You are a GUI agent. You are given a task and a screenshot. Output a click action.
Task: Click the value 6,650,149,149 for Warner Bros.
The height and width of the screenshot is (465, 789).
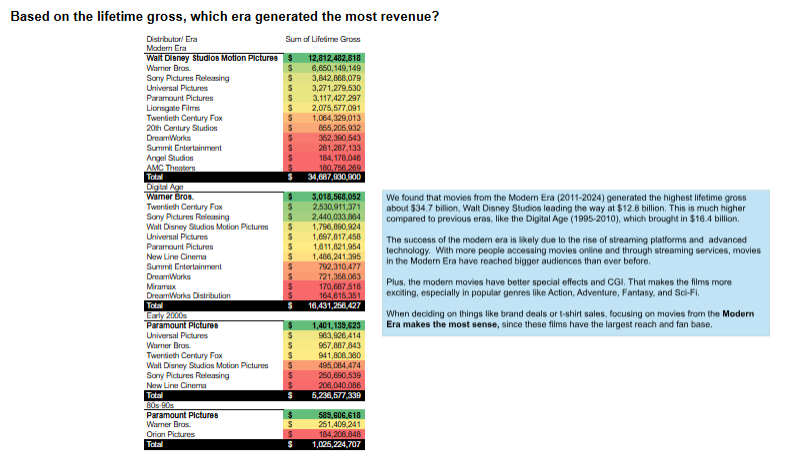point(336,68)
